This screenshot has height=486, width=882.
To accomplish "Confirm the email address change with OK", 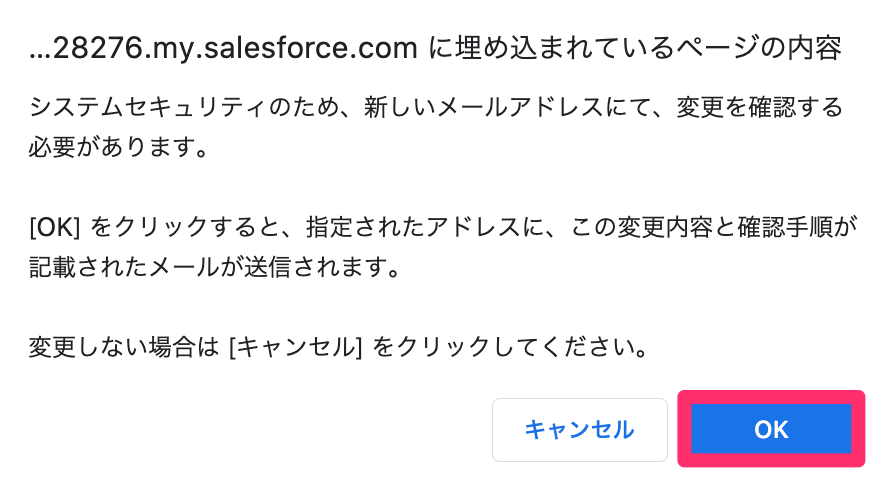I will (x=771, y=429).
